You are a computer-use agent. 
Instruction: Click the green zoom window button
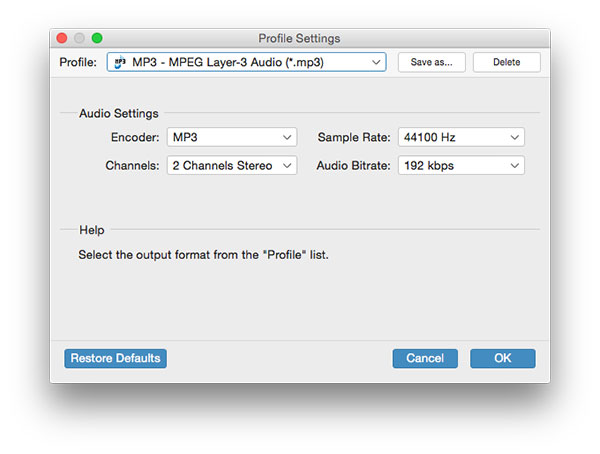pos(97,38)
